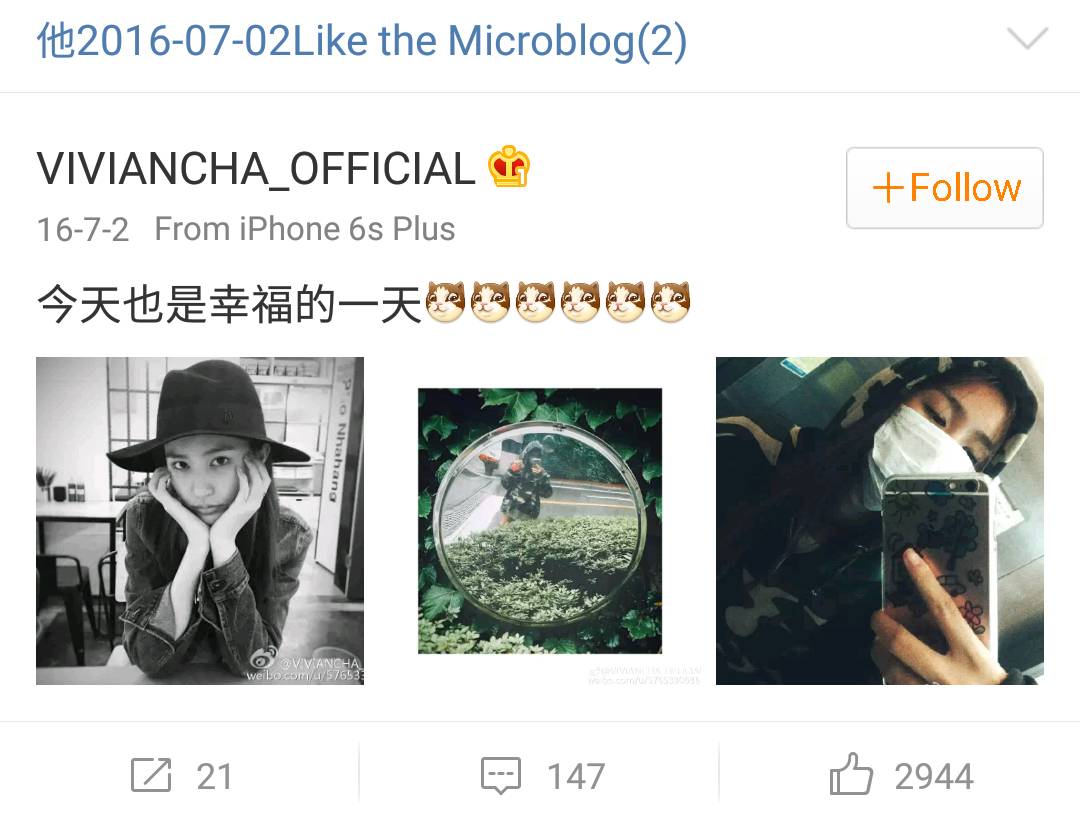Open the round mirror garden photo

coord(540,521)
